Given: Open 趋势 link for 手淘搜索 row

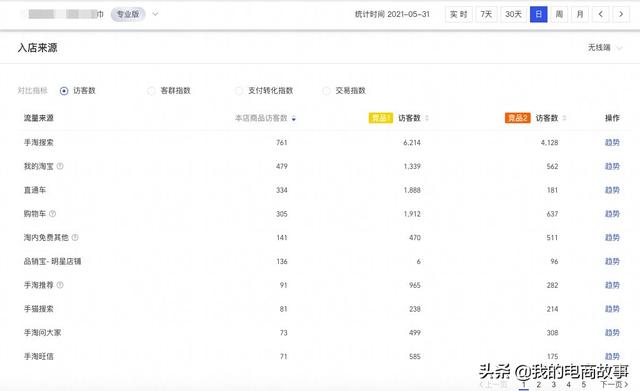Looking at the screenshot, I should 612,142.
